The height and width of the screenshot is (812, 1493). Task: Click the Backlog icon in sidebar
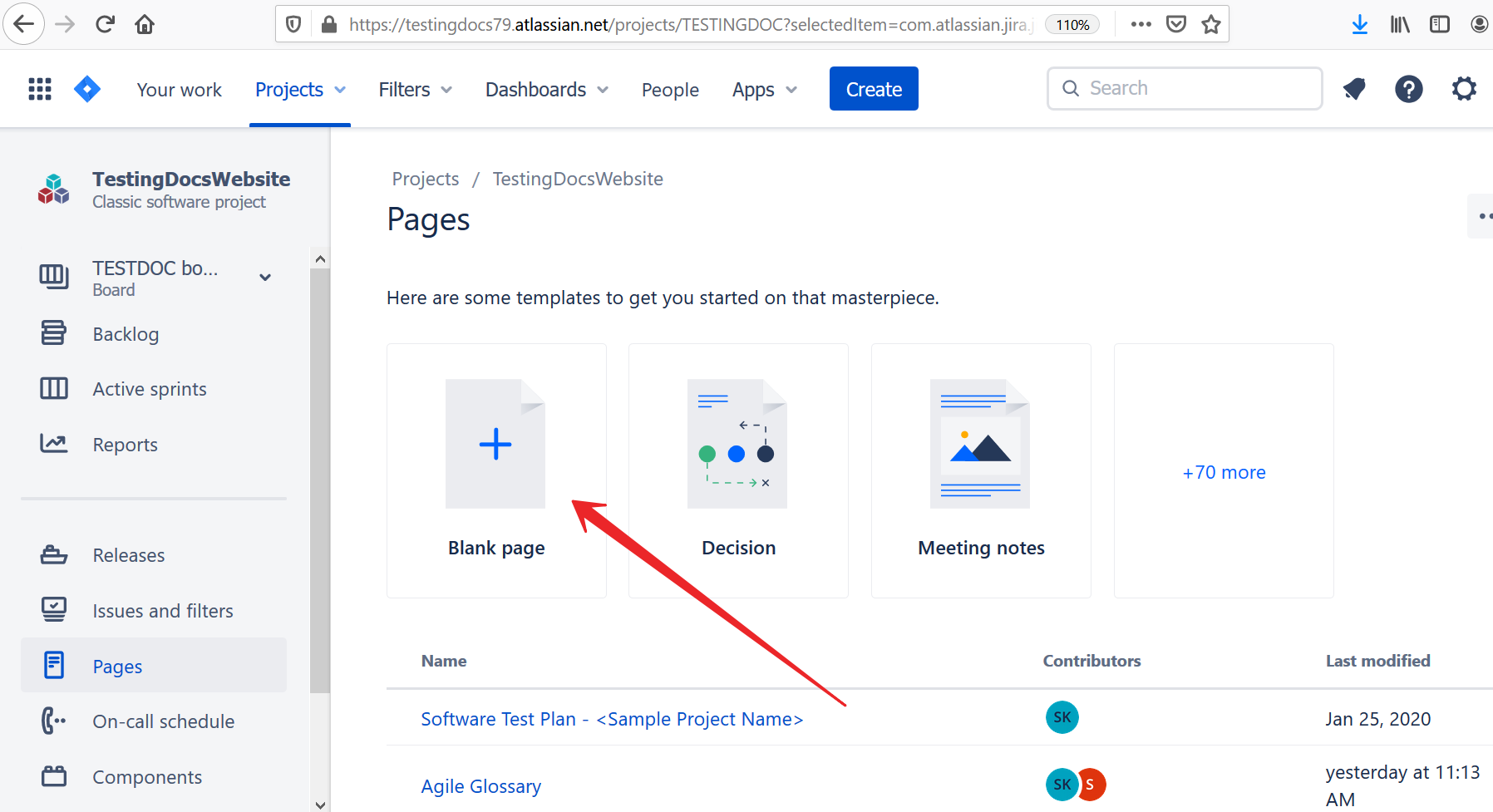[54, 333]
